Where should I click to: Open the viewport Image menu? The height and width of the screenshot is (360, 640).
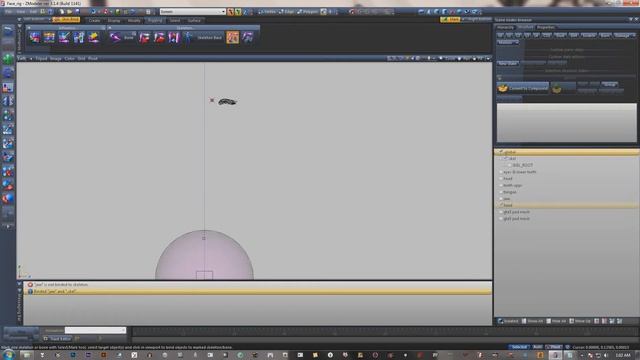point(56,59)
